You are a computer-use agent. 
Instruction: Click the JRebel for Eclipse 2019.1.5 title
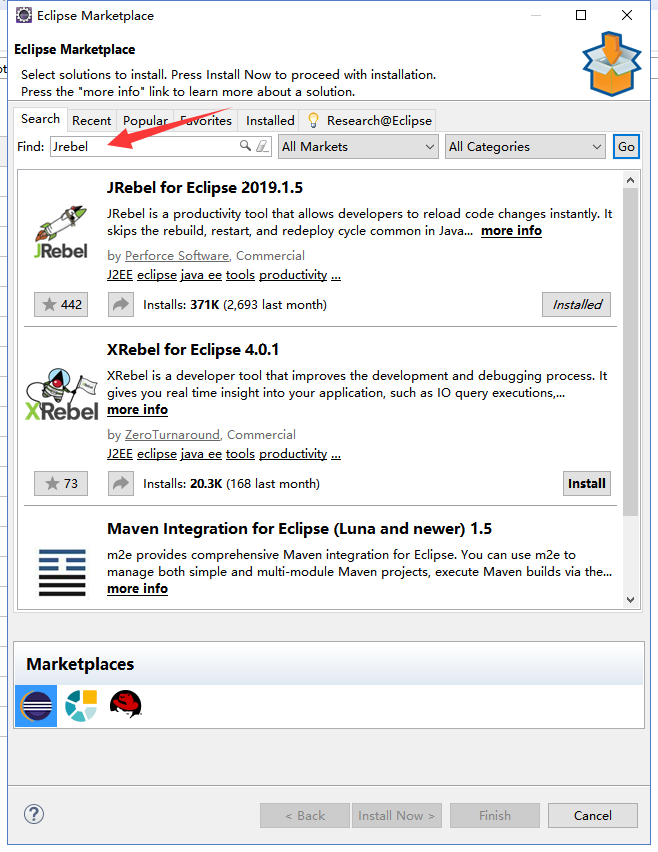[x=205, y=188]
